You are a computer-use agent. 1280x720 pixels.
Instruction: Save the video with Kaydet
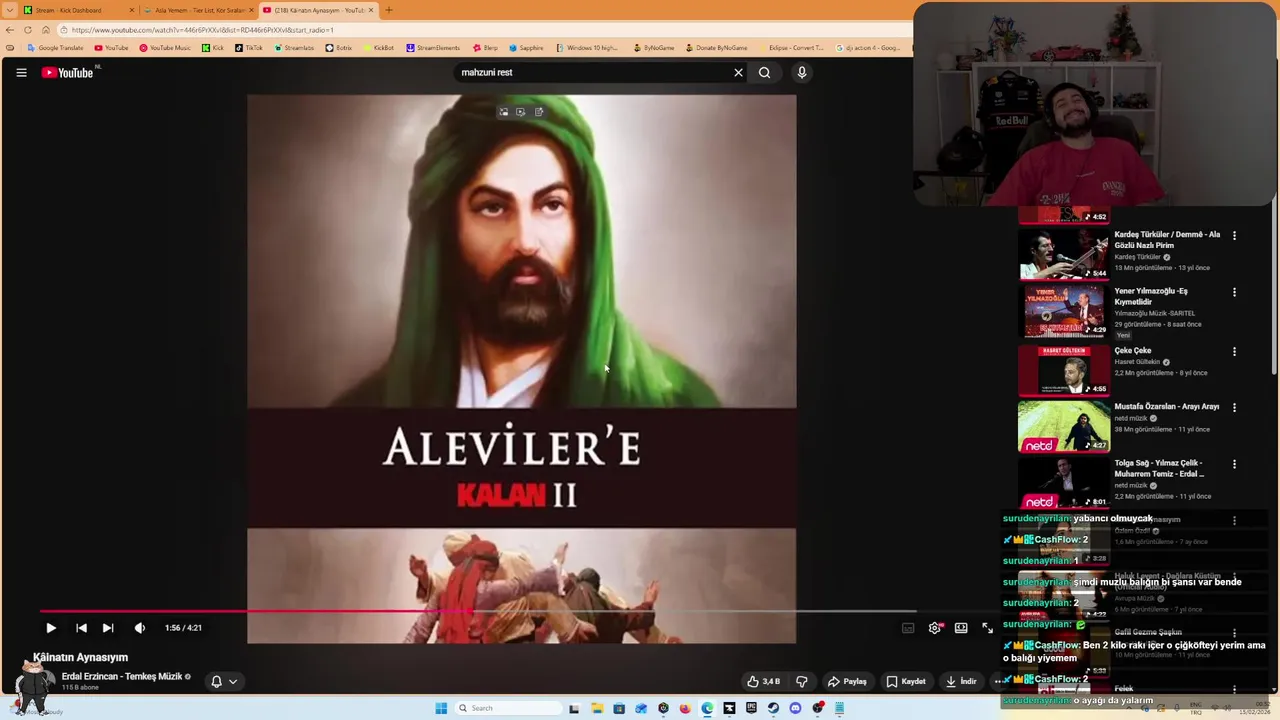907,682
